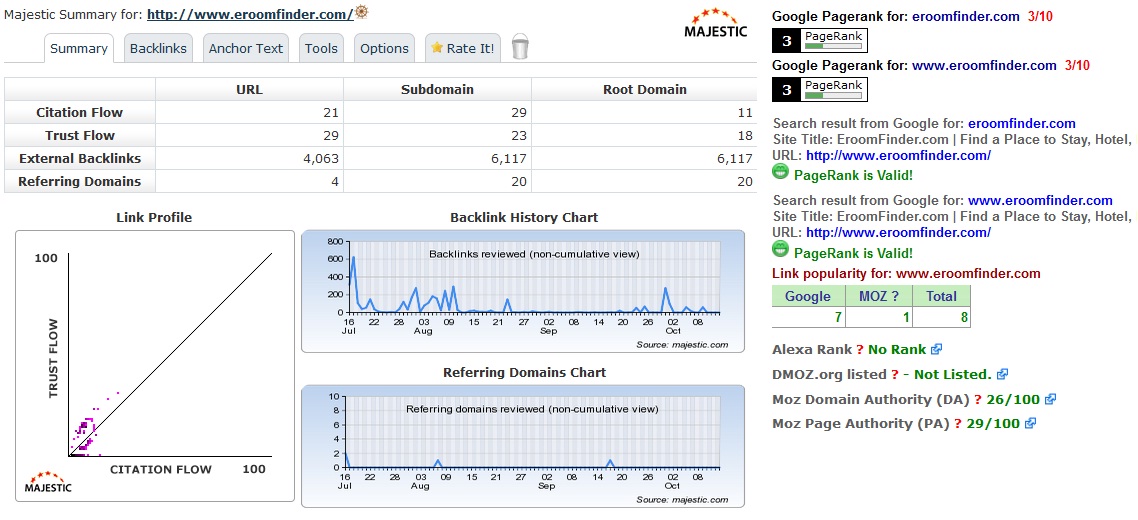Click the External Backlinks row label
The height and width of the screenshot is (520, 1138).
(x=80, y=159)
